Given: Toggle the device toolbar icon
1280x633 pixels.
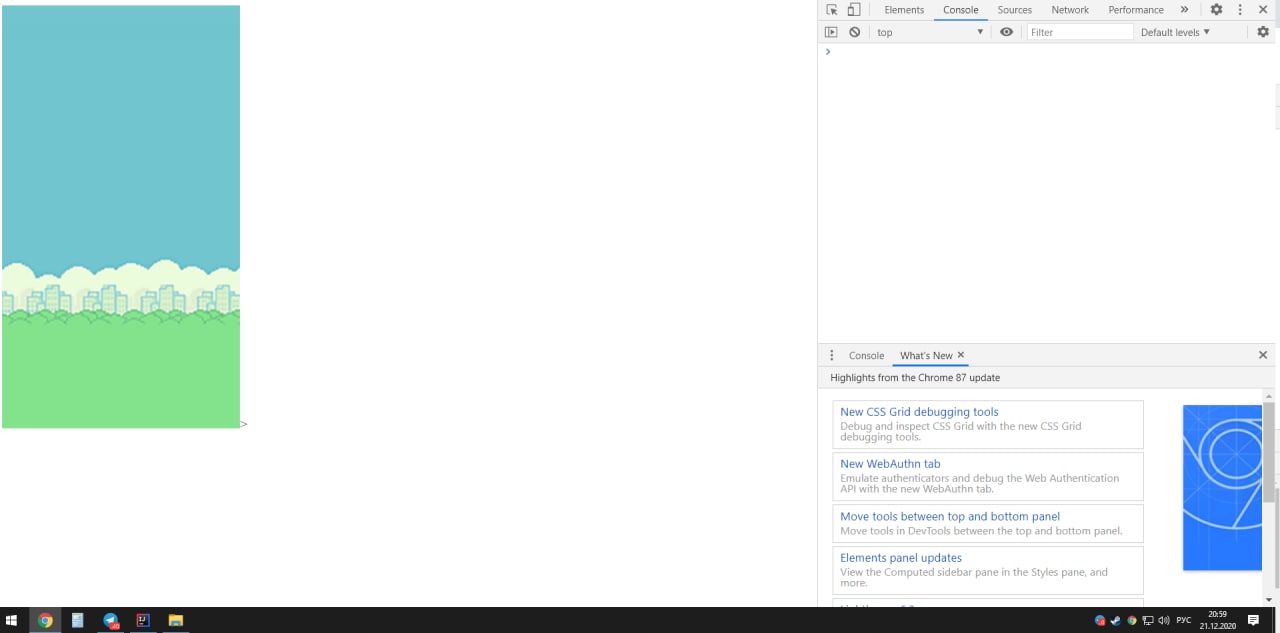Looking at the screenshot, I should 854,10.
